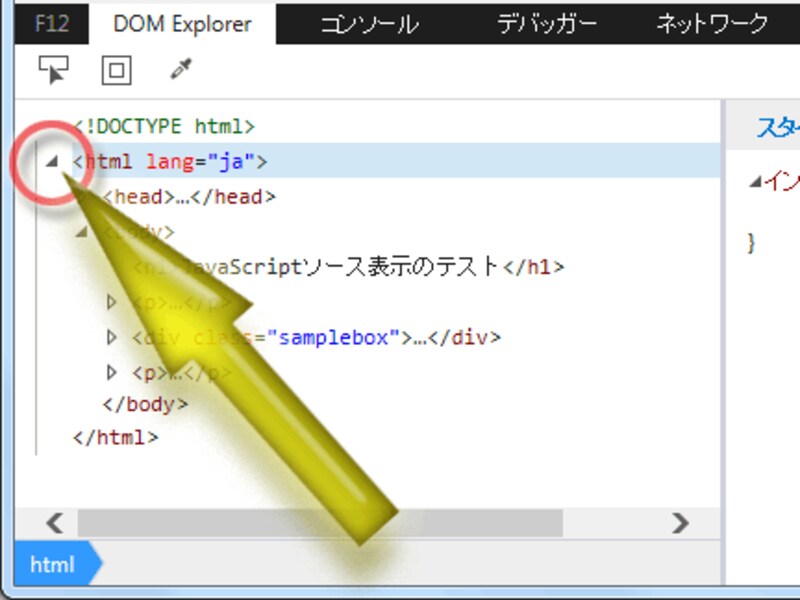Expand the div class samplebox node
This screenshot has width=800, height=600.
tap(111, 337)
